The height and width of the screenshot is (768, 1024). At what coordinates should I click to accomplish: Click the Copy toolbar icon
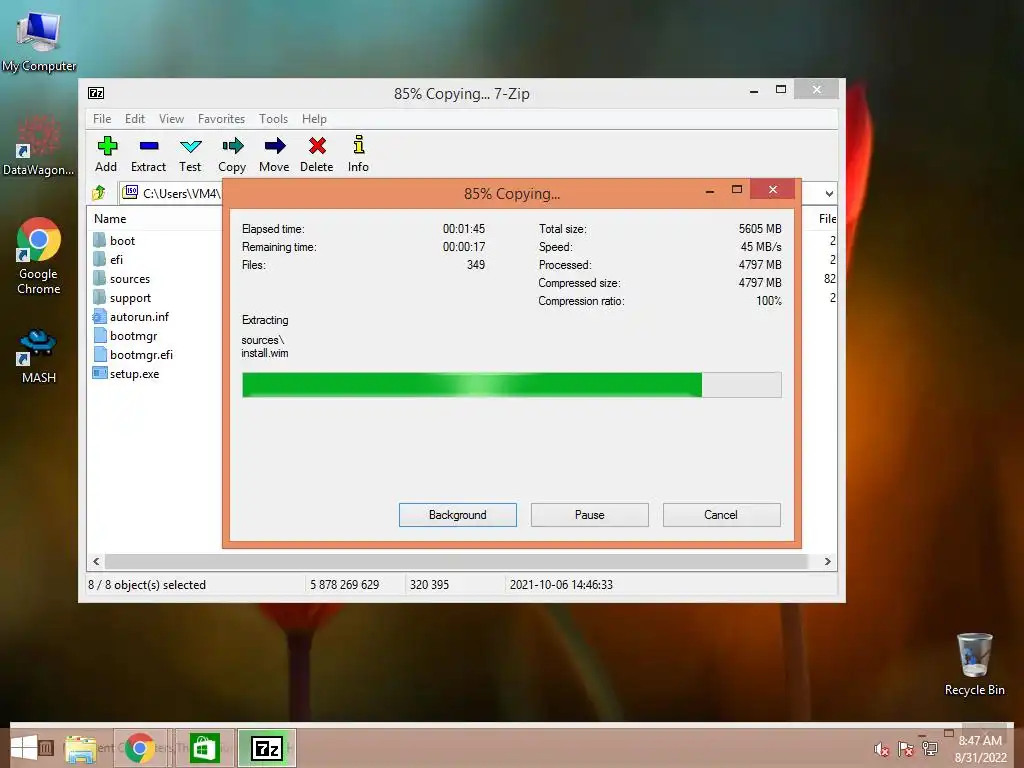point(232,154)
